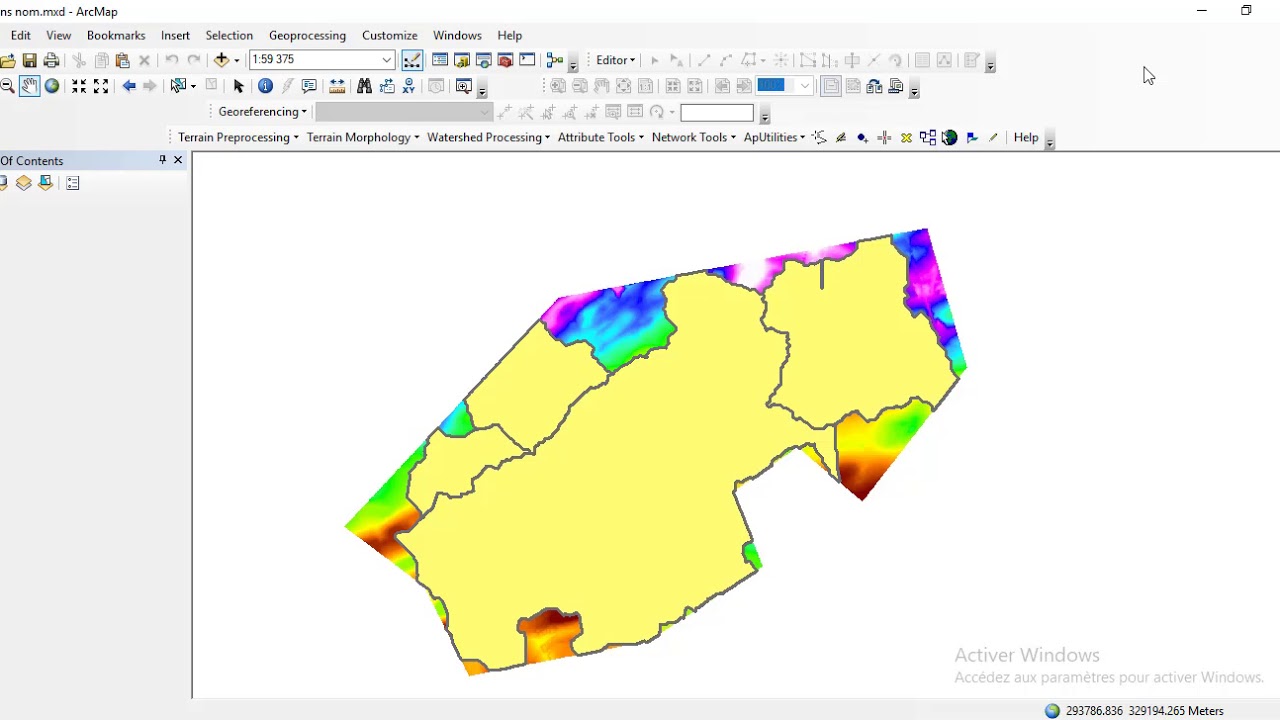1280x720 pixels.
Task: Open the Bookmarks menu
Action: [x=116, y=35]
